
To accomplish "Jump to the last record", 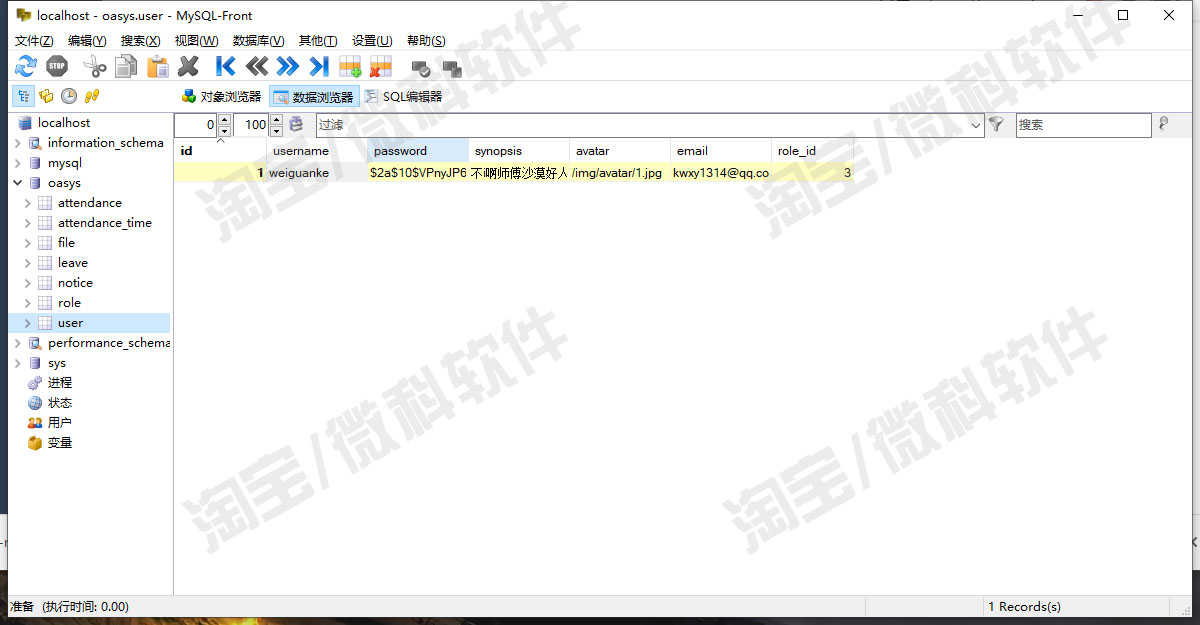I will (319, 67).
